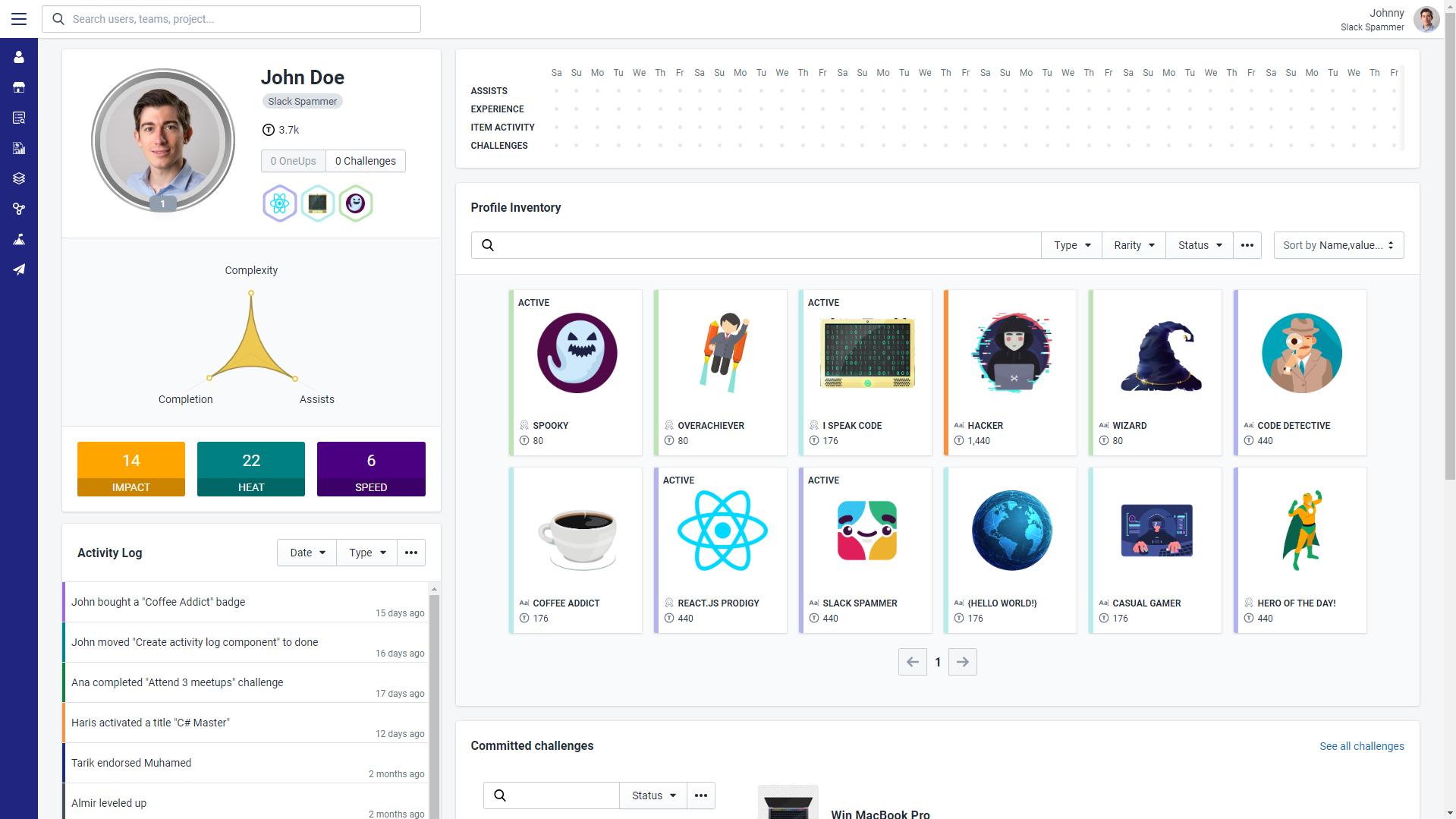The width and height of the screenshot is (1456, 819).
Task: Select the Coffee Addict inventory item
Action: click(576, 550)
